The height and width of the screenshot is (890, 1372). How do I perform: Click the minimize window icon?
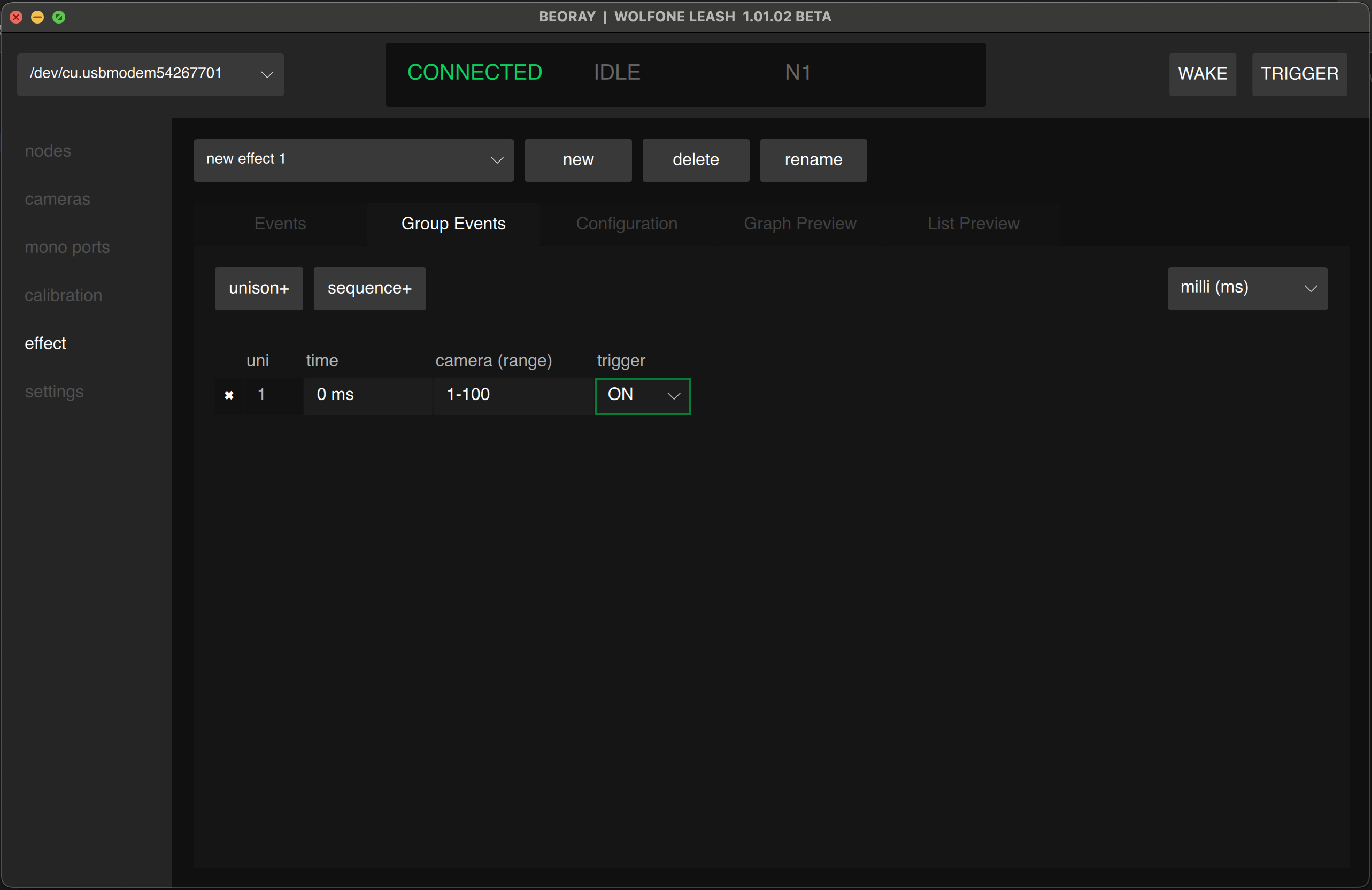click(37, 17)
